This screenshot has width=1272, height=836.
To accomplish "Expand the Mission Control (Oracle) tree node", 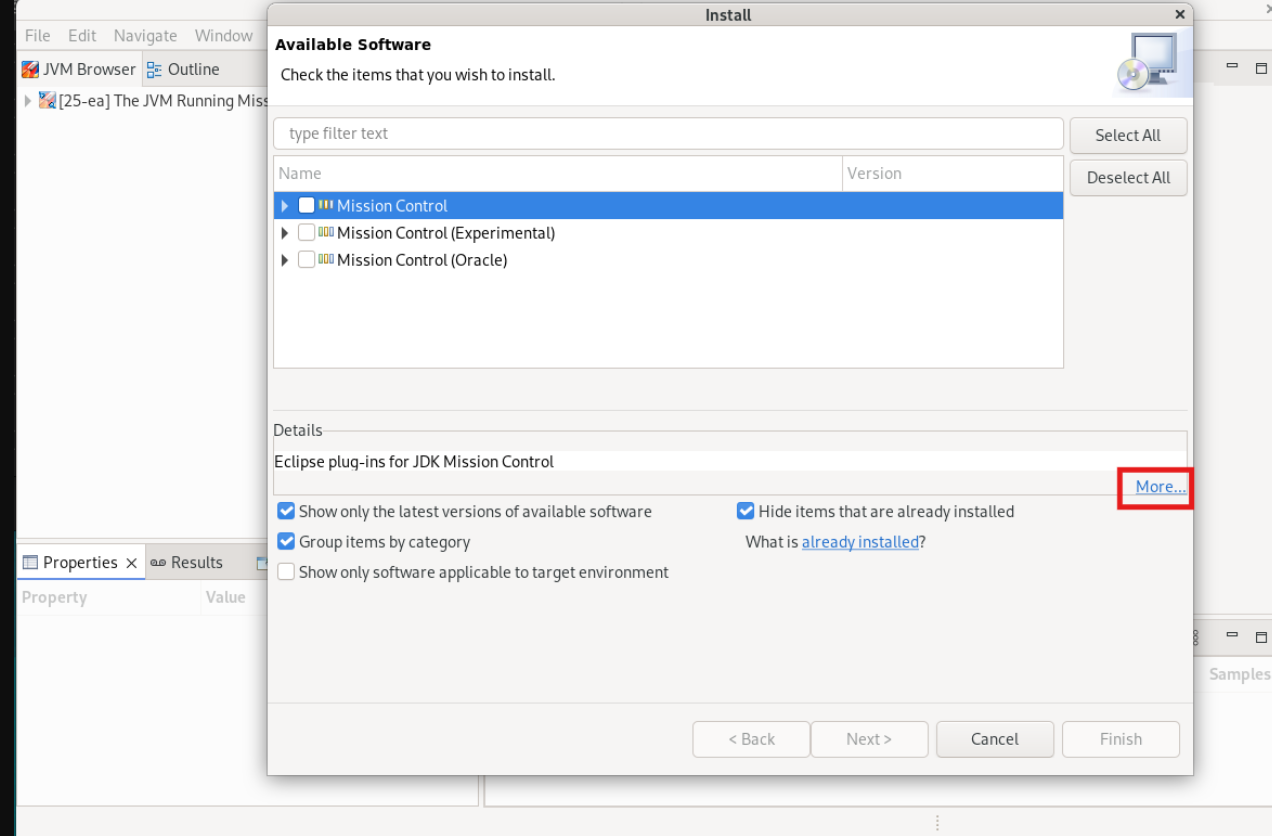I will pyautogui.click(x=285, y=260).
